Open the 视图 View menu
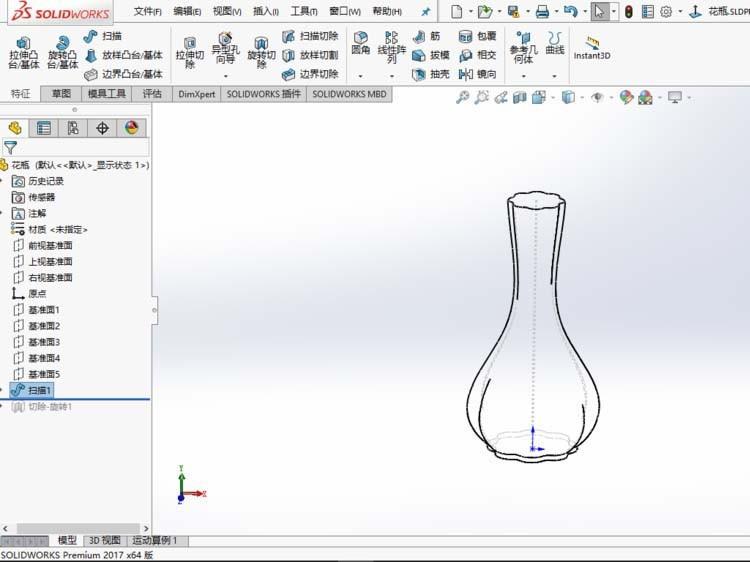This screenshot has height=562, width=750. (227, 11)
